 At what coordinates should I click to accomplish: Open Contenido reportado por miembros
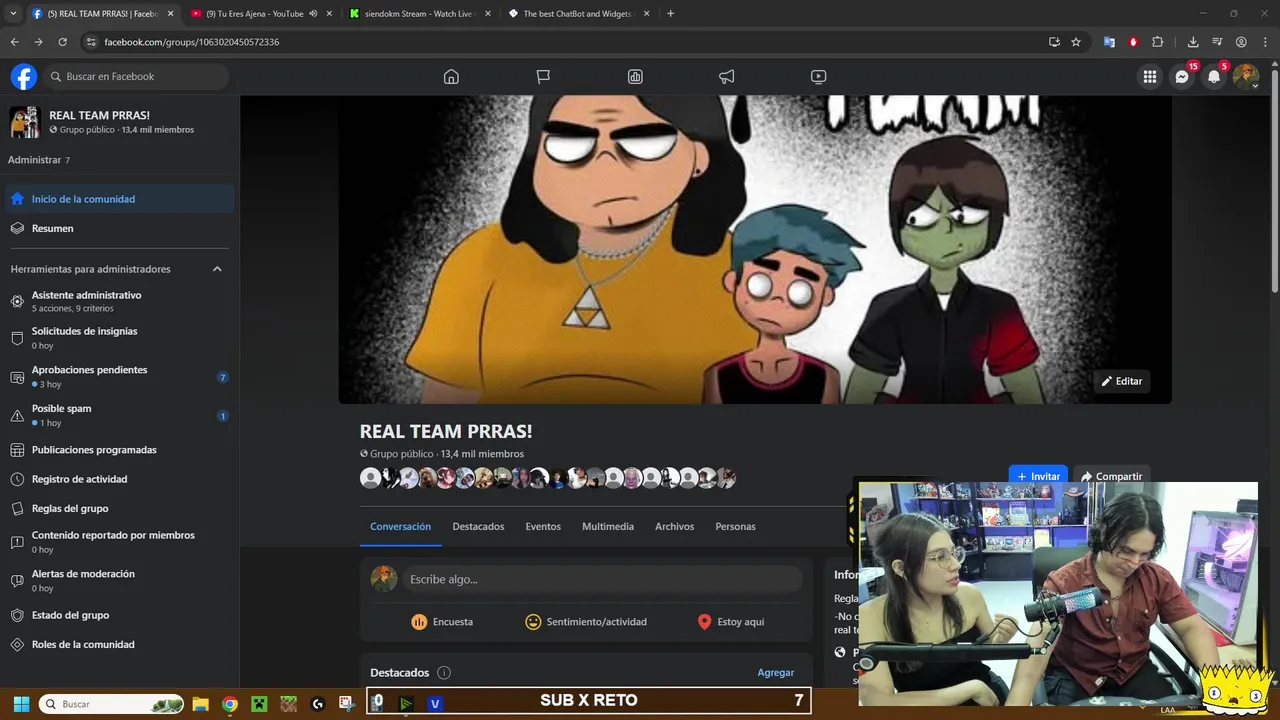tap(119, 542)
